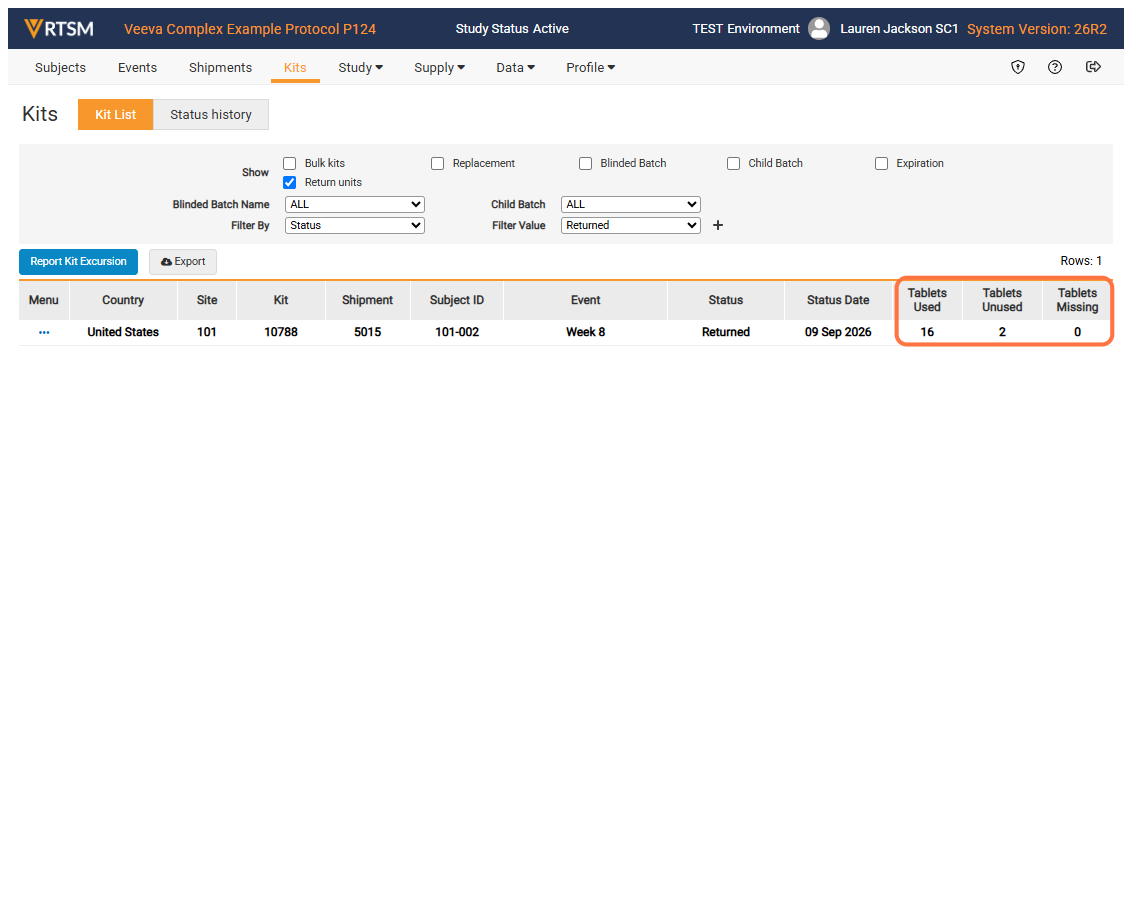Open the Events tab
Viewport: 1132px width, 920px height.
click(137, 67)
